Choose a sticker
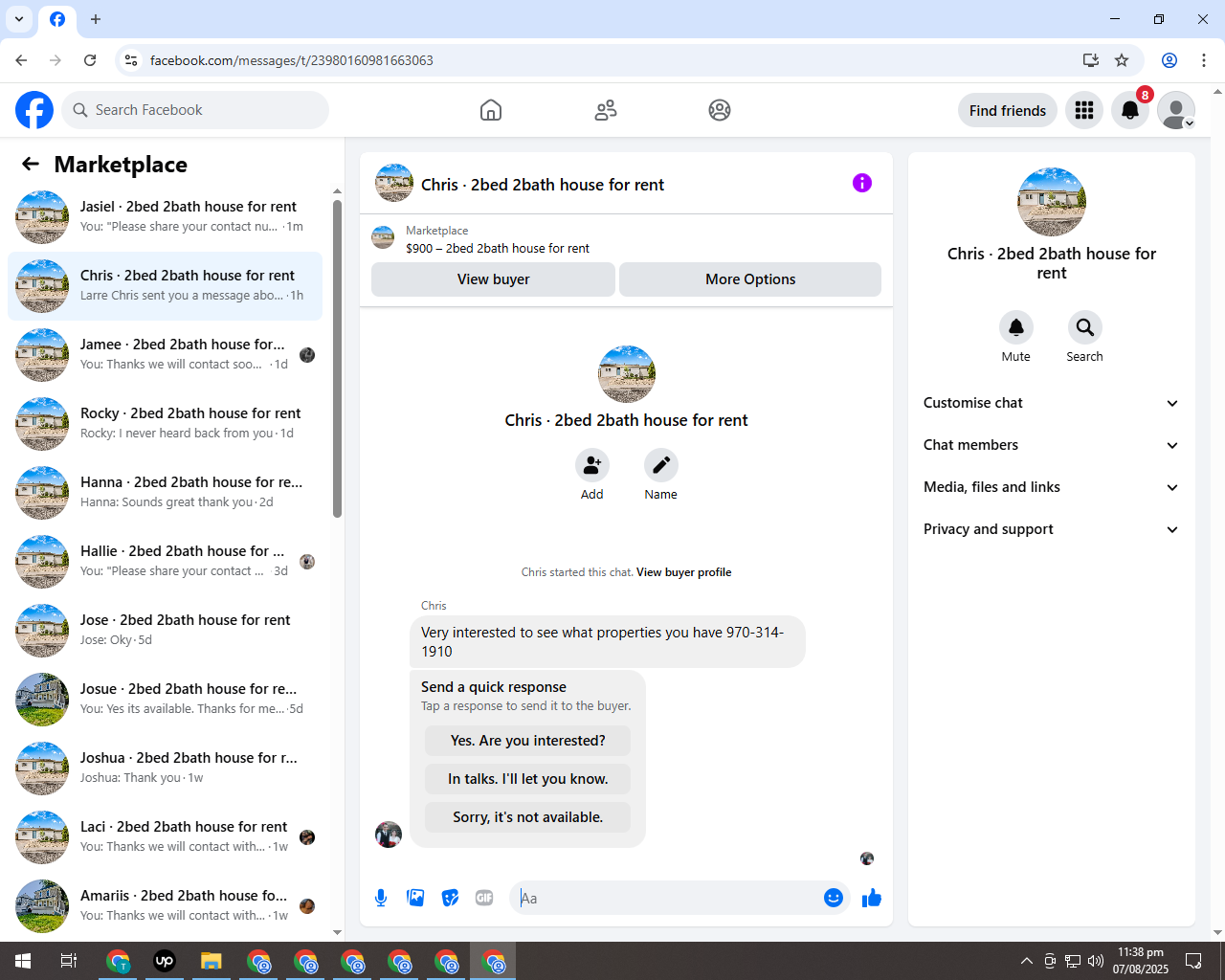The height and width of the screenshot is (980, 1225). [x=450, y=898]
